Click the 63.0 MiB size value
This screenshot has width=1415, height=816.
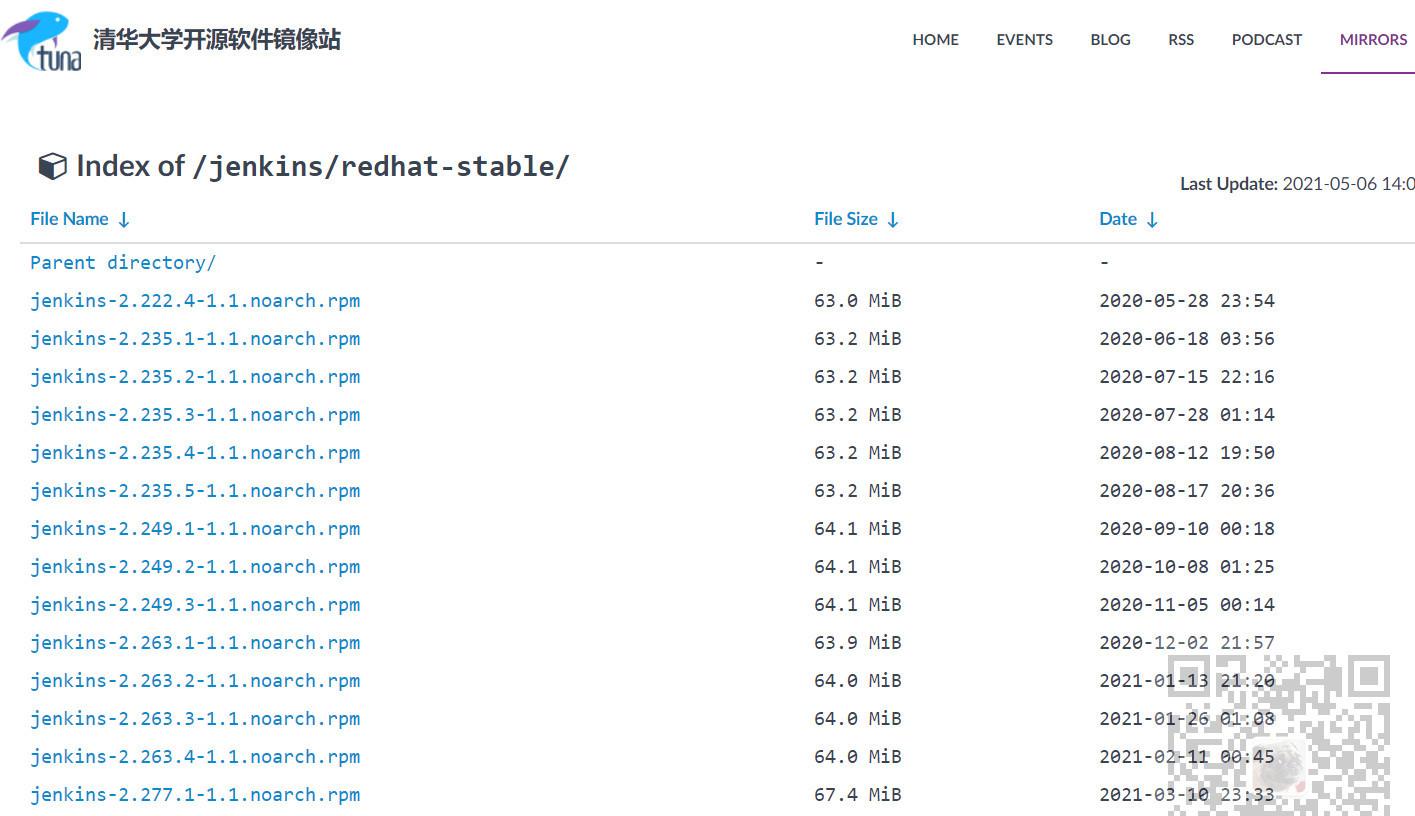(857, 300)
